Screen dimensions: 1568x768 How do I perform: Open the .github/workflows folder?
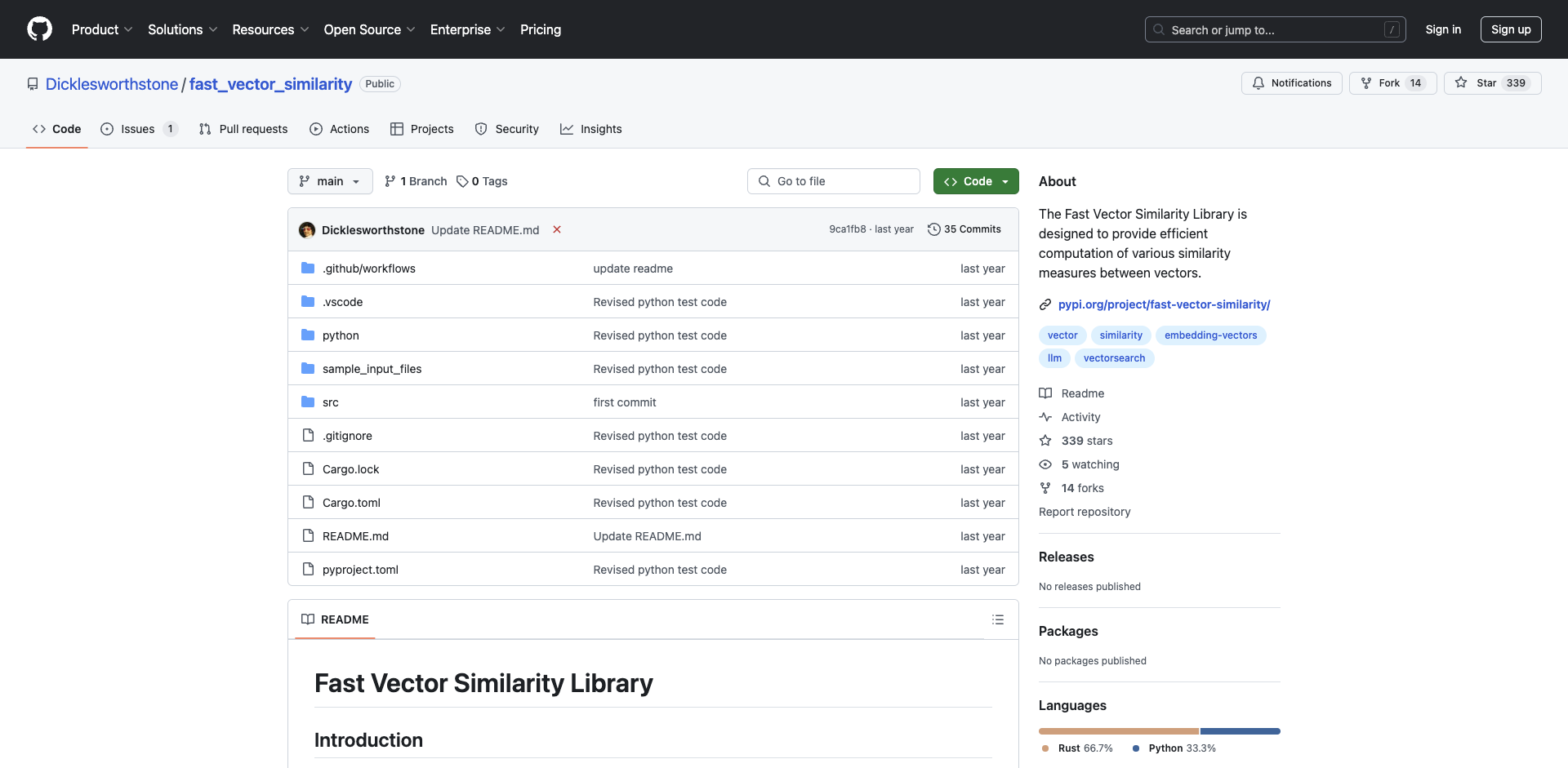pos(369,269)
